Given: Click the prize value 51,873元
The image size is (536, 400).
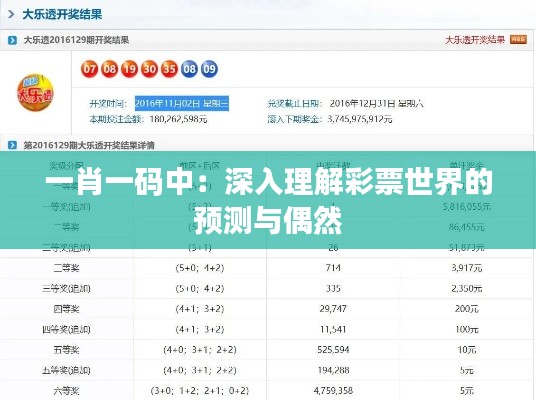Looking at the screenshot, I should 467,247.
